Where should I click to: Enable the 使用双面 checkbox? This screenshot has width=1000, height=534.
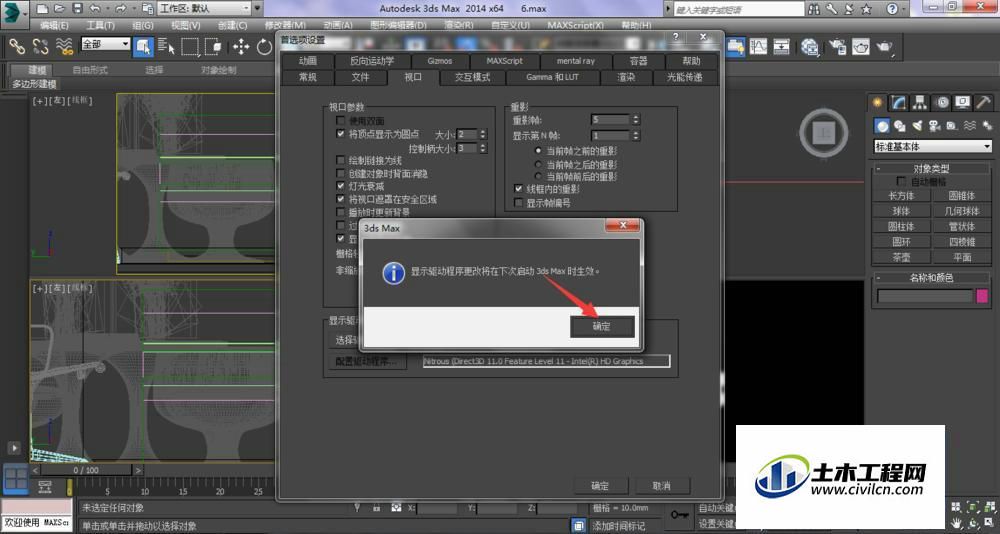tap(341, 121)
